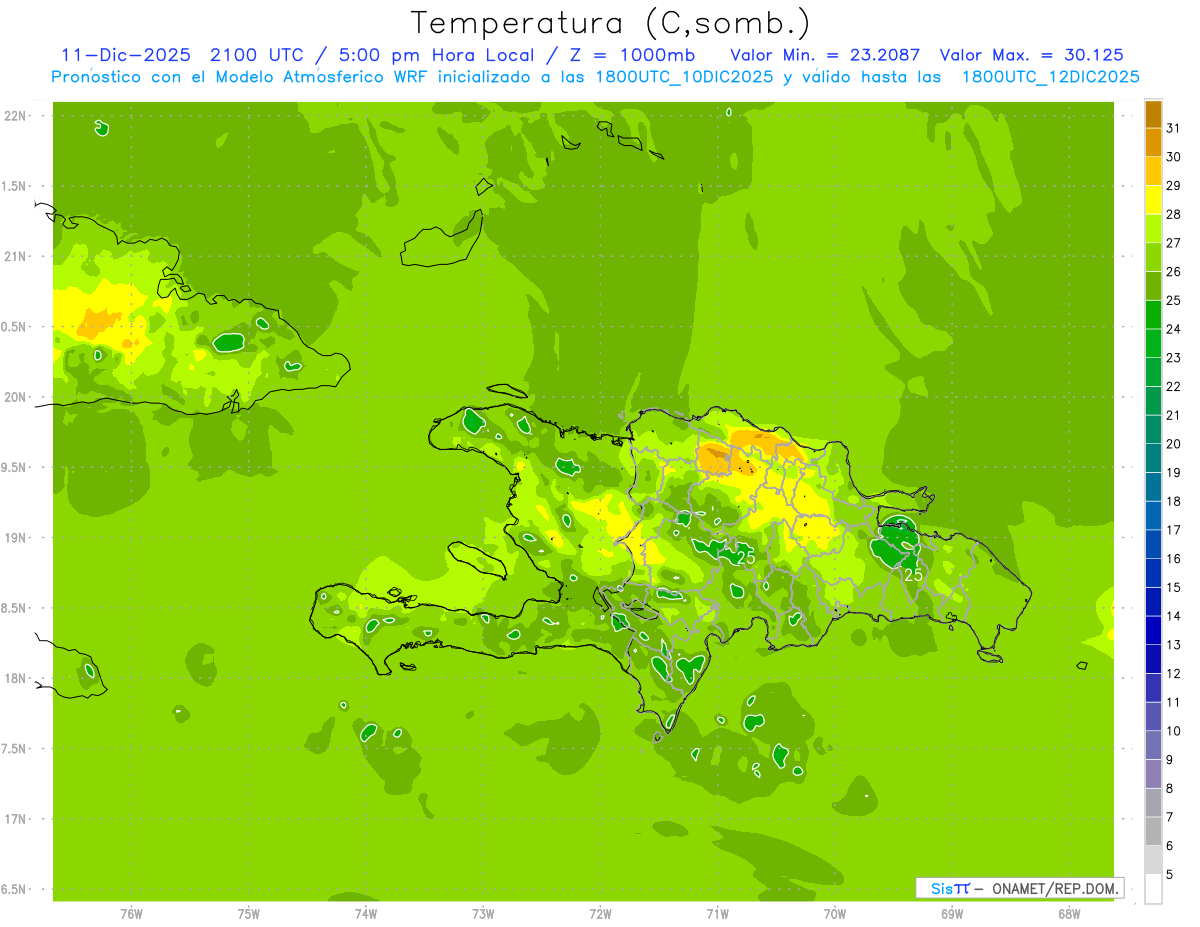1200x927 pixels.
Task: Click the "17N" latitude label
Action: coord(17,820)
